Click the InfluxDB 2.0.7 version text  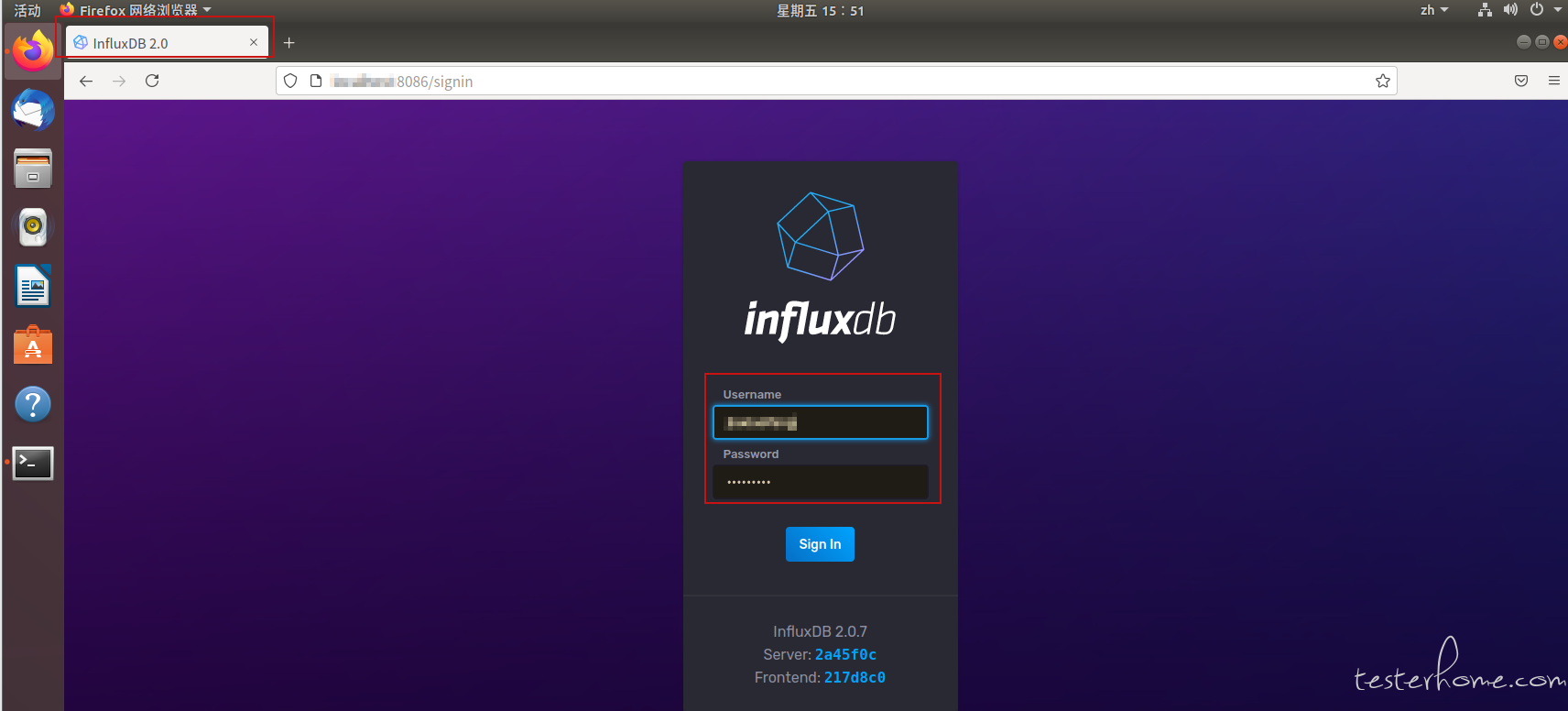coord(820,631)
